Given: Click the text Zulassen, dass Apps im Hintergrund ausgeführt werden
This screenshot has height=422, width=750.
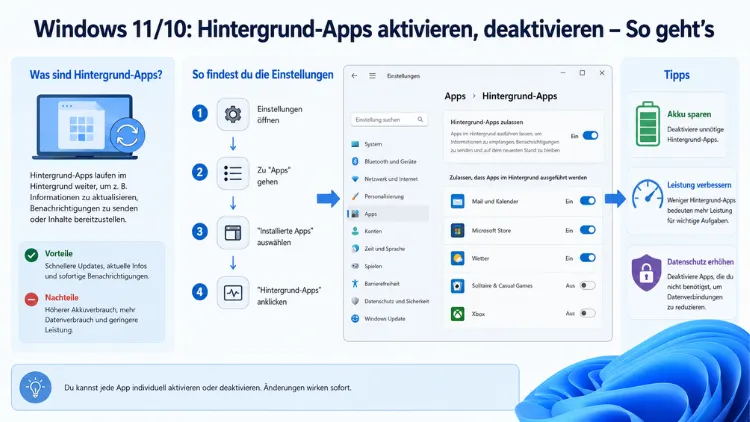Looking at the screenshot, I should (x=518, y=178).
